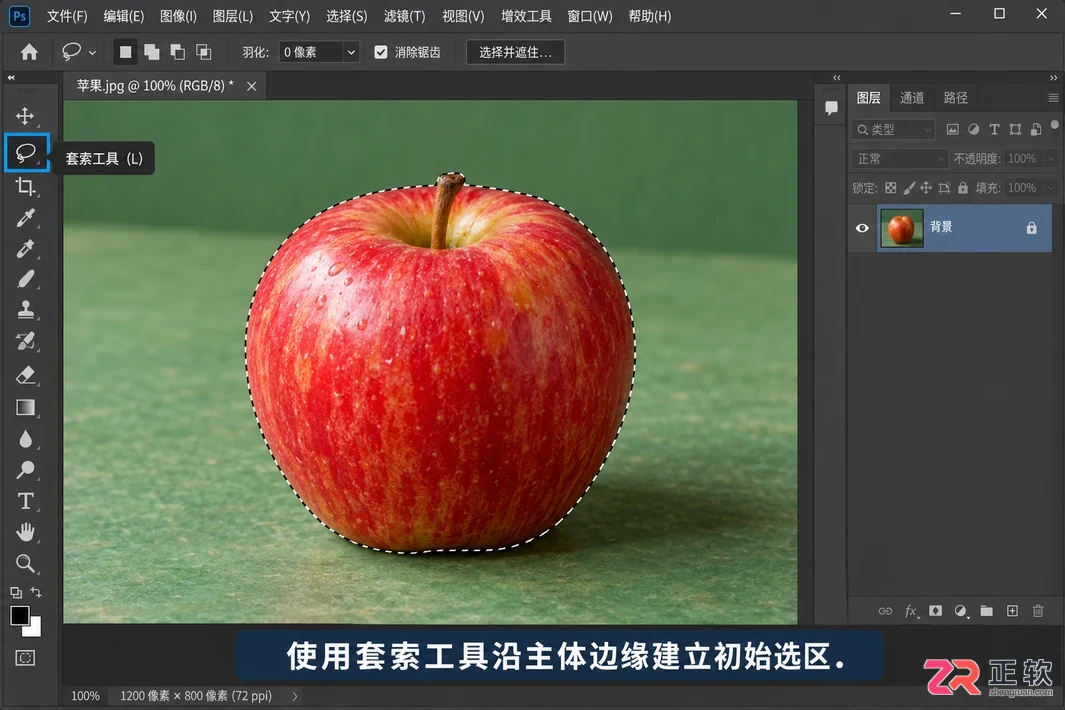Create a new layer
Screen dimensions: 1065x710
[1012, 611]
